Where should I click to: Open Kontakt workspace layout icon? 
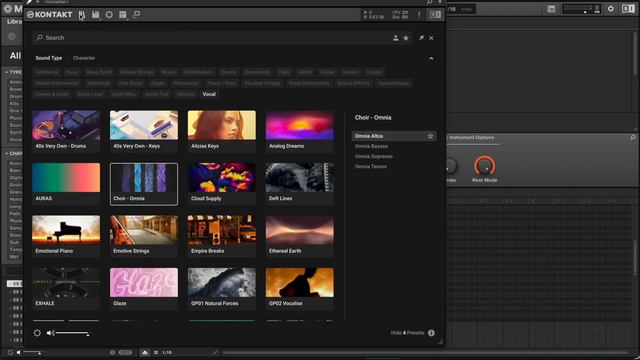(x=122, y=15)
